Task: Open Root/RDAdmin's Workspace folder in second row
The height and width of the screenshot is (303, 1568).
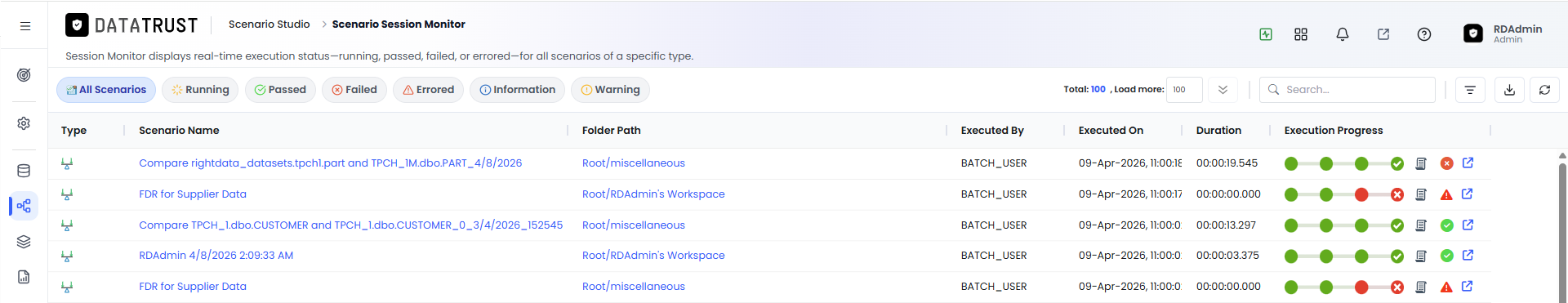Action: 653,194
